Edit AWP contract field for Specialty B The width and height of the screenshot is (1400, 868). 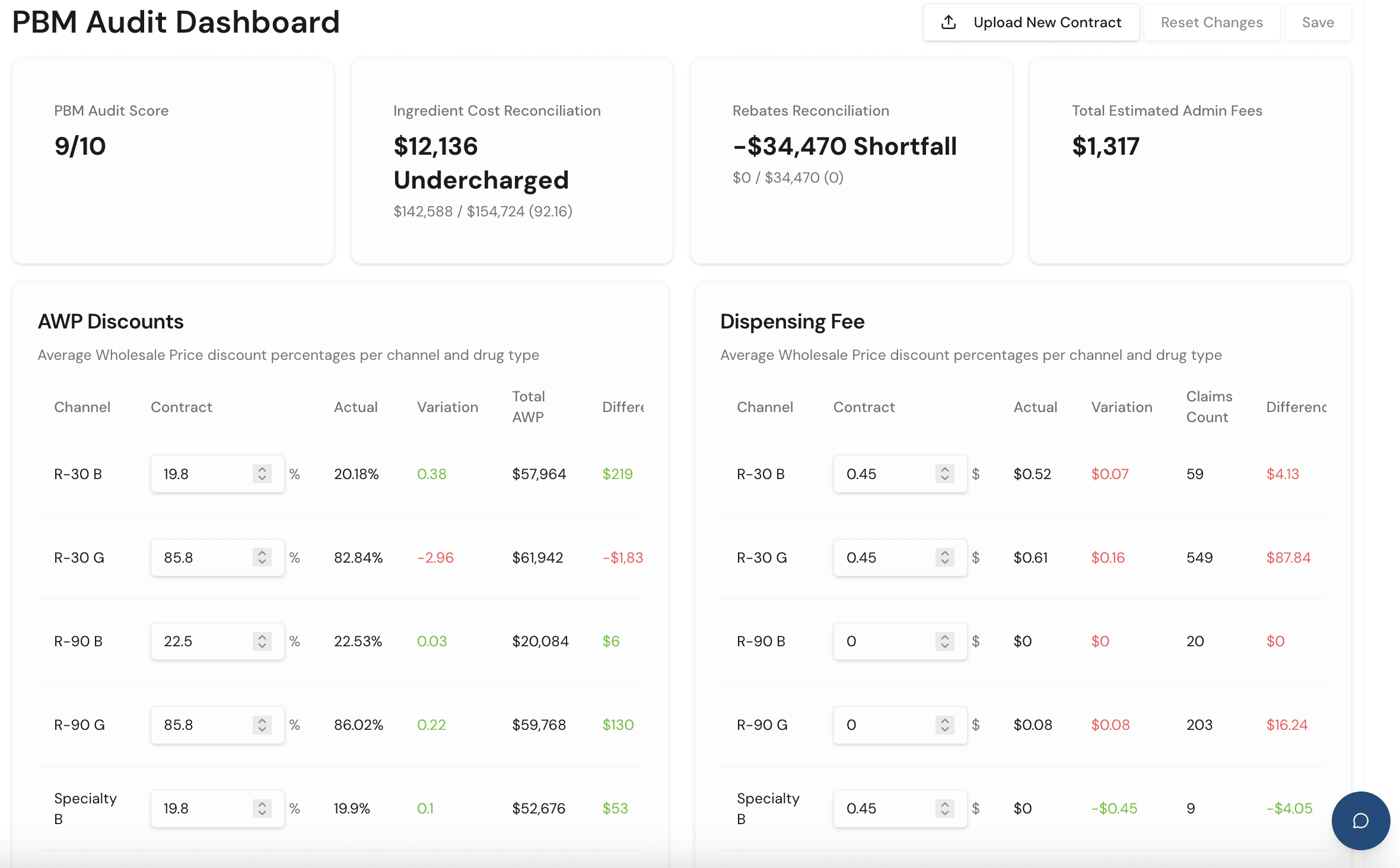click(x=217, y=808)
